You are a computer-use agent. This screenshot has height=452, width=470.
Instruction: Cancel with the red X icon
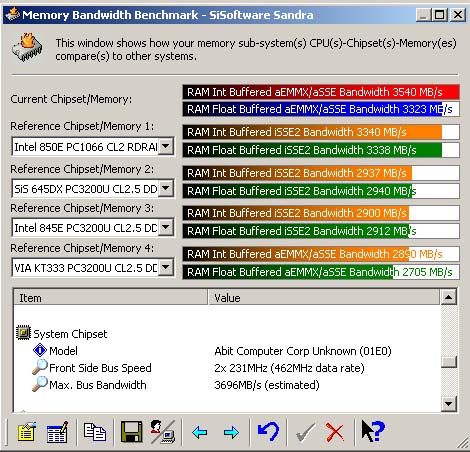(335, 433)
